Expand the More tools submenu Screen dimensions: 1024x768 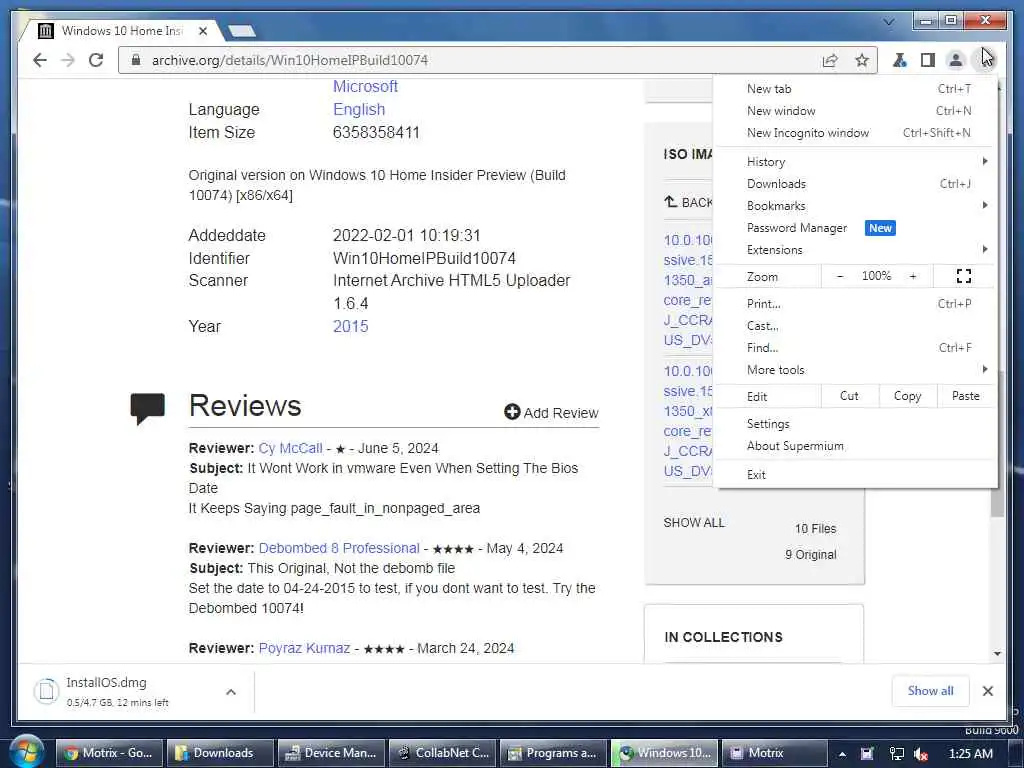(x=856, y=370)
